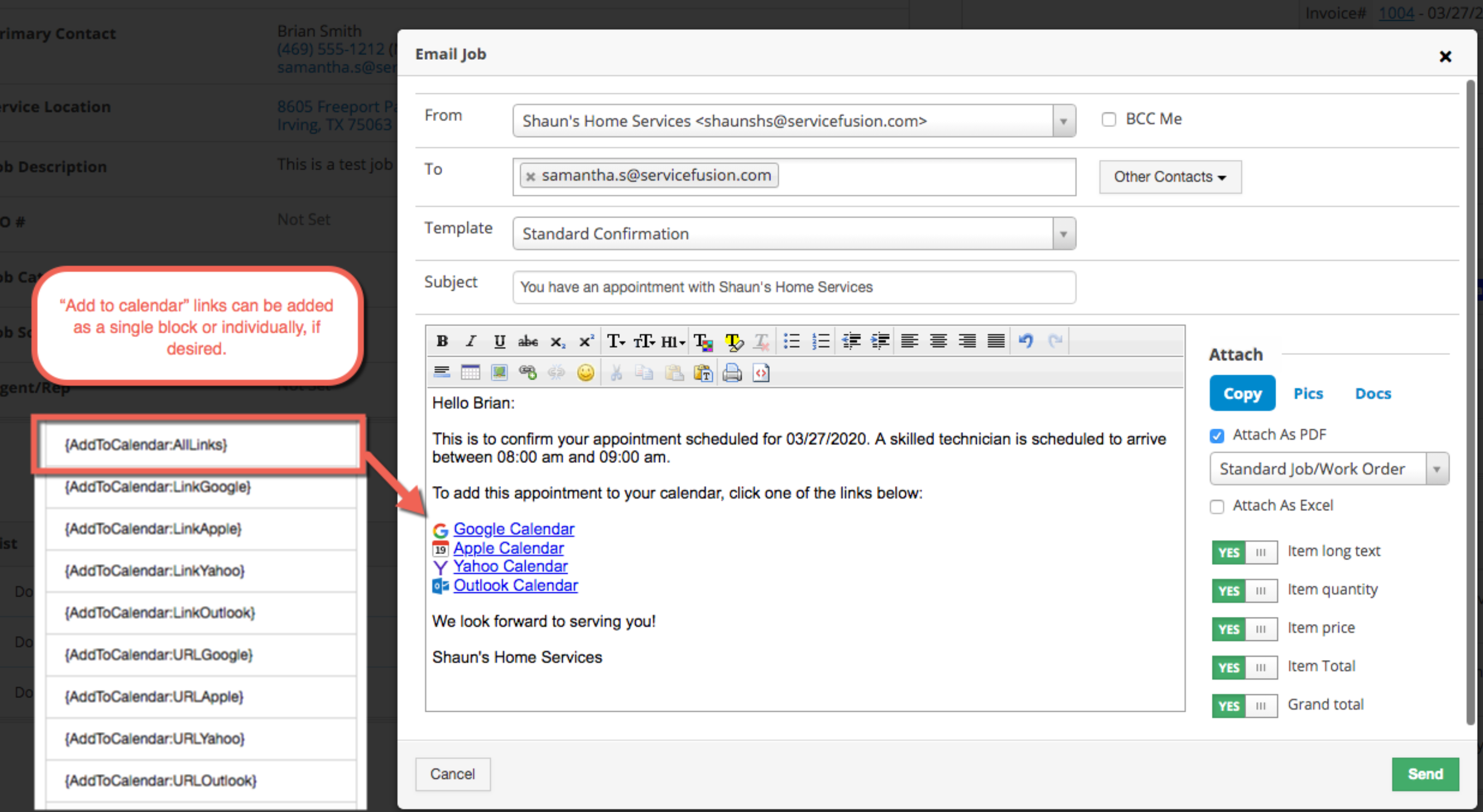
Task: Open the text color picker icon
Action: coord(703,341)
